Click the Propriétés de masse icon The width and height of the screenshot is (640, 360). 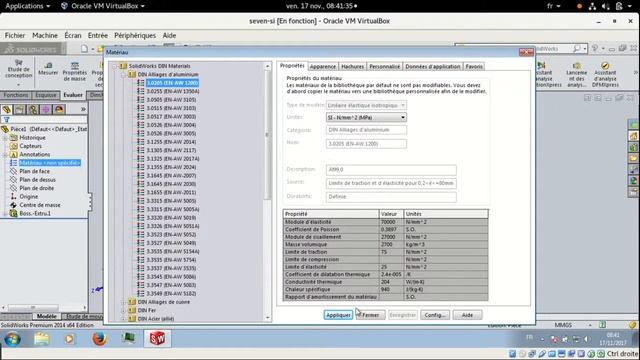coord(74,71)
